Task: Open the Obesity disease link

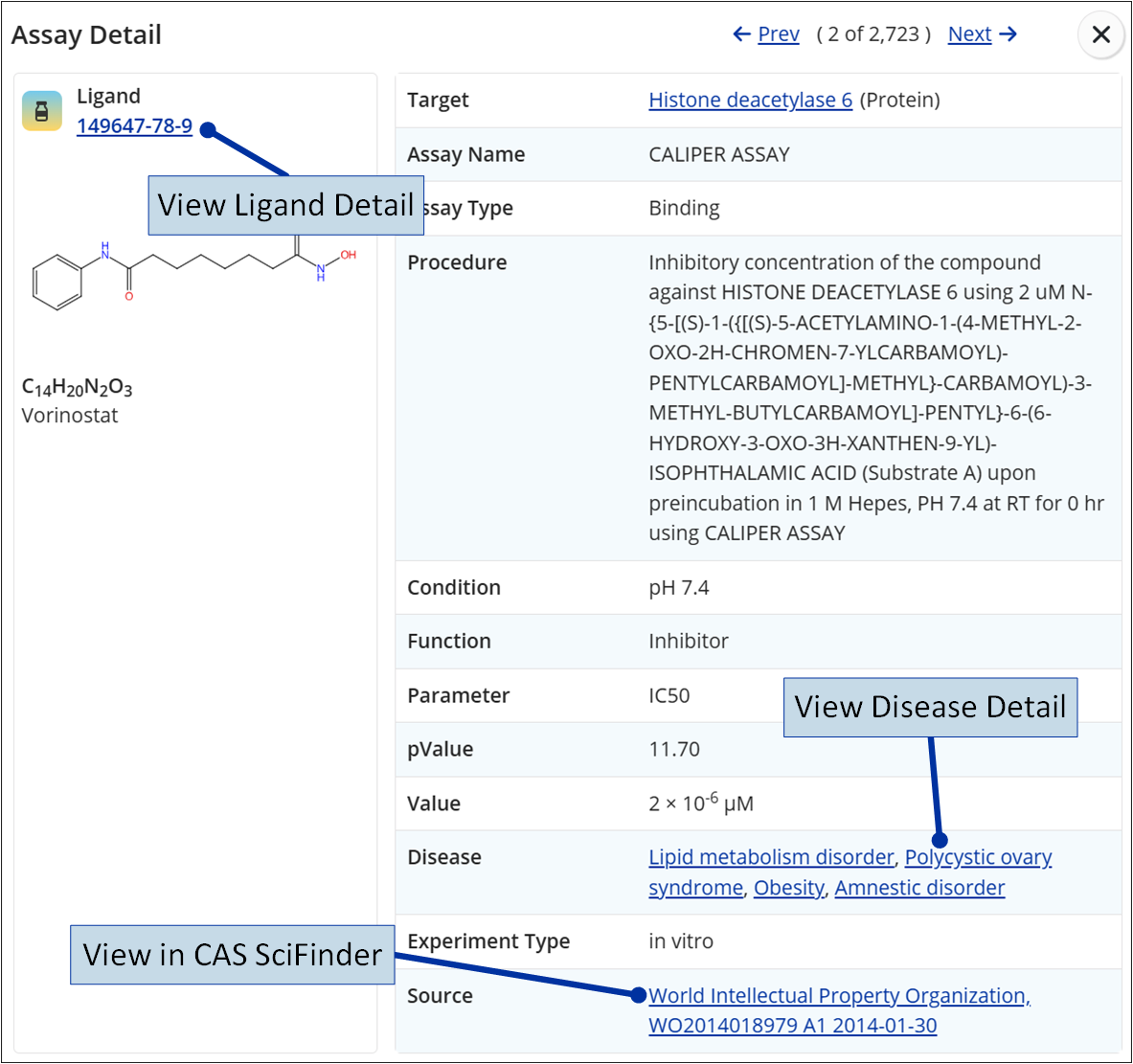Action: coord(788,888)
